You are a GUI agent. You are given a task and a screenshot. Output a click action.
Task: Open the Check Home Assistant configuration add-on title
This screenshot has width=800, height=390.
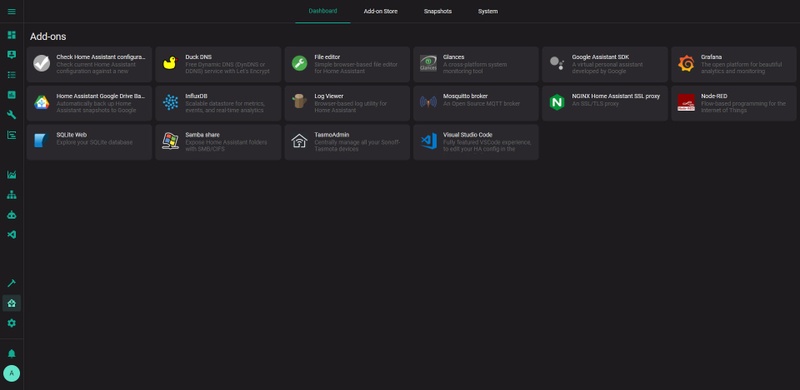pyautogui.click(x=101, y=57)
